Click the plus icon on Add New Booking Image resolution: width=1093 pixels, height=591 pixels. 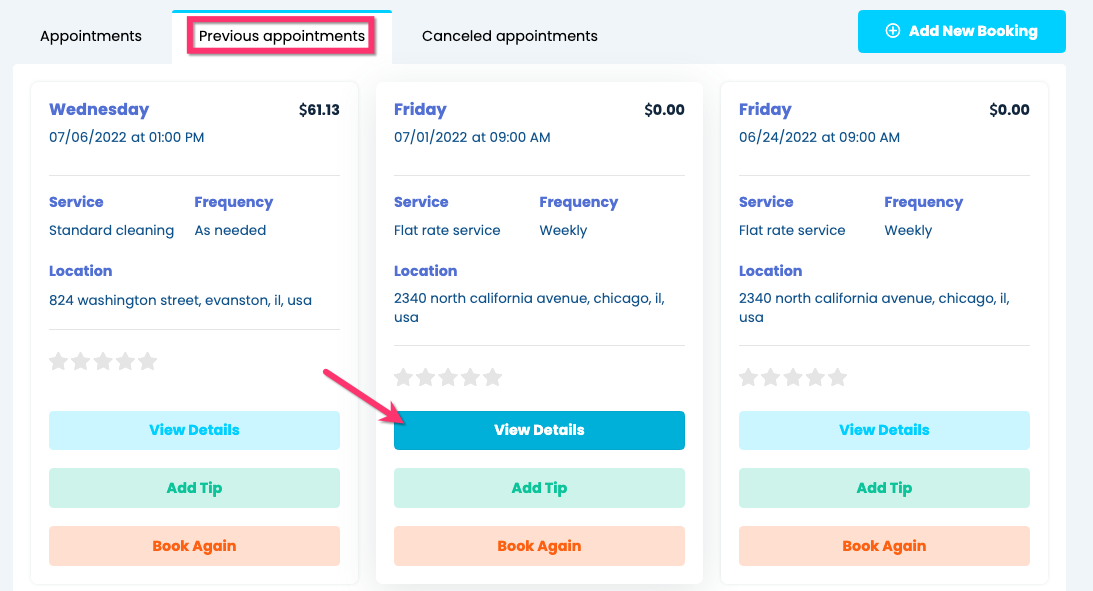[x=893, y=31]
